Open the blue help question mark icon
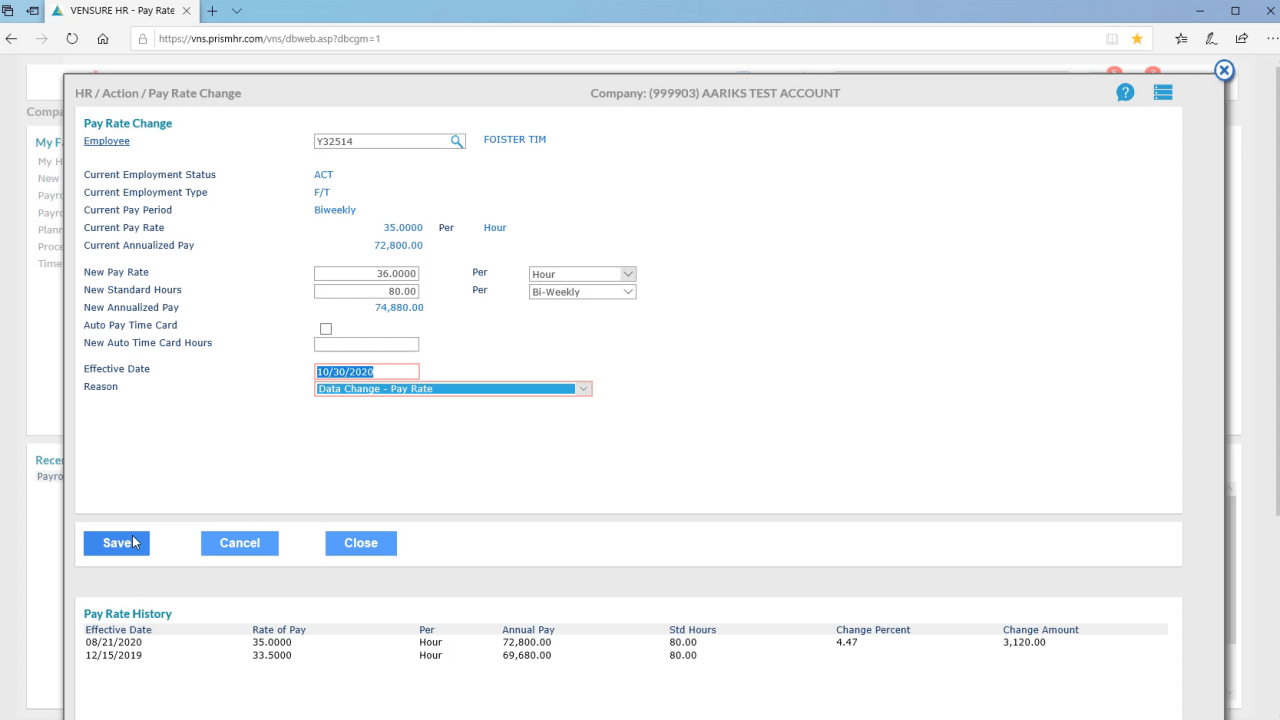 pos(1125,93)
